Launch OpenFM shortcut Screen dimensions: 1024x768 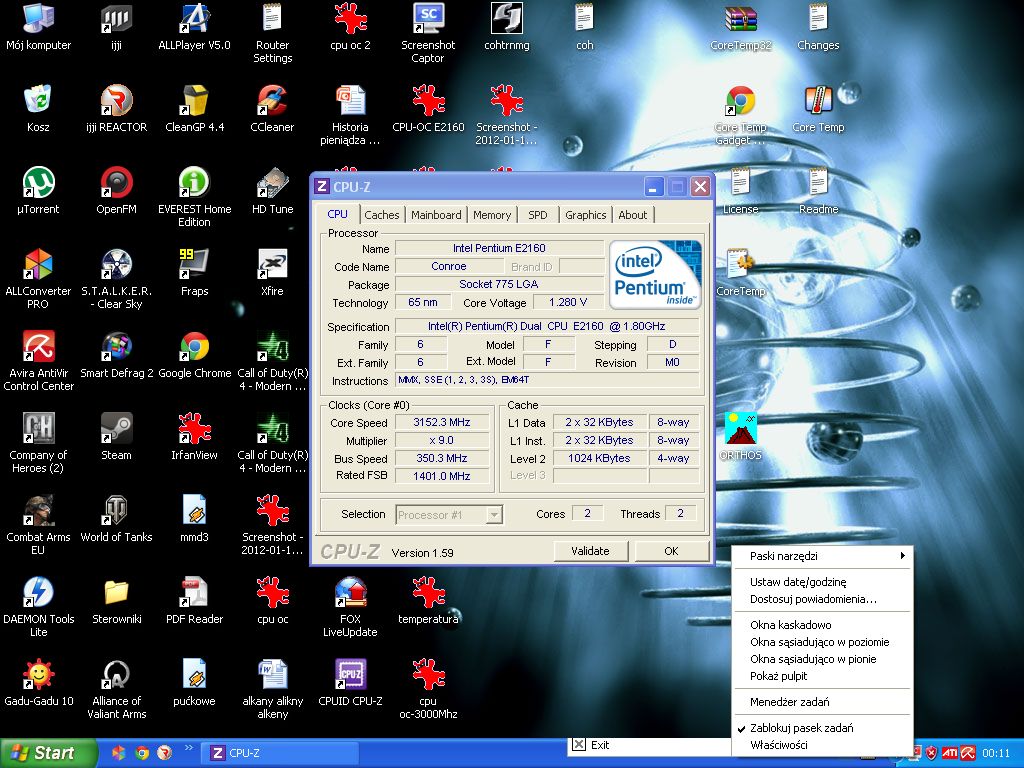[x=116, y=191]
